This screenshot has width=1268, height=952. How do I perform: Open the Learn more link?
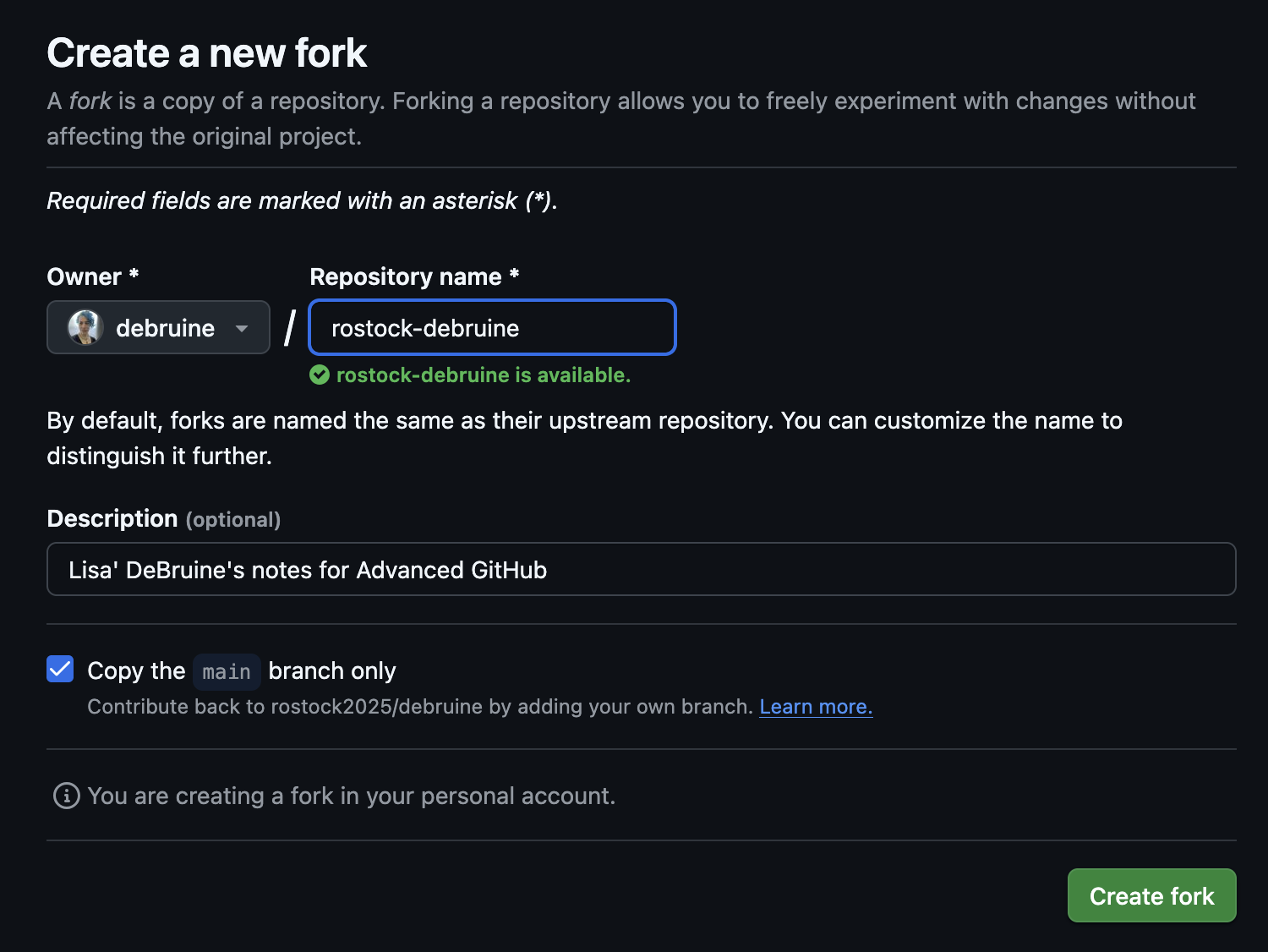pyautogui.click(x=815, y=707)
